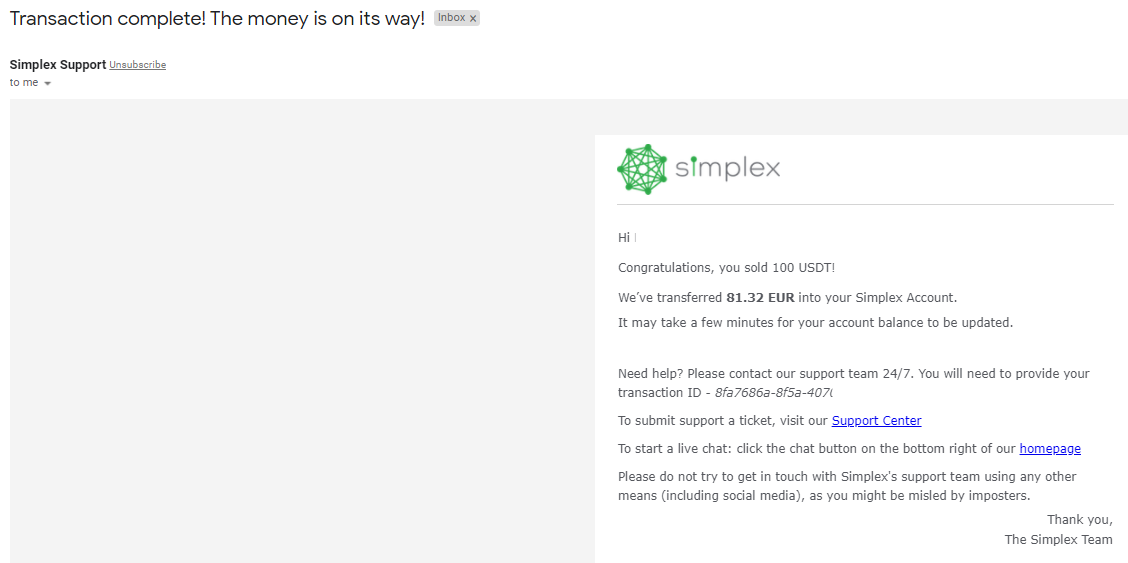Click the "Thank you," sign-off text

click(x=1079, y=519)
